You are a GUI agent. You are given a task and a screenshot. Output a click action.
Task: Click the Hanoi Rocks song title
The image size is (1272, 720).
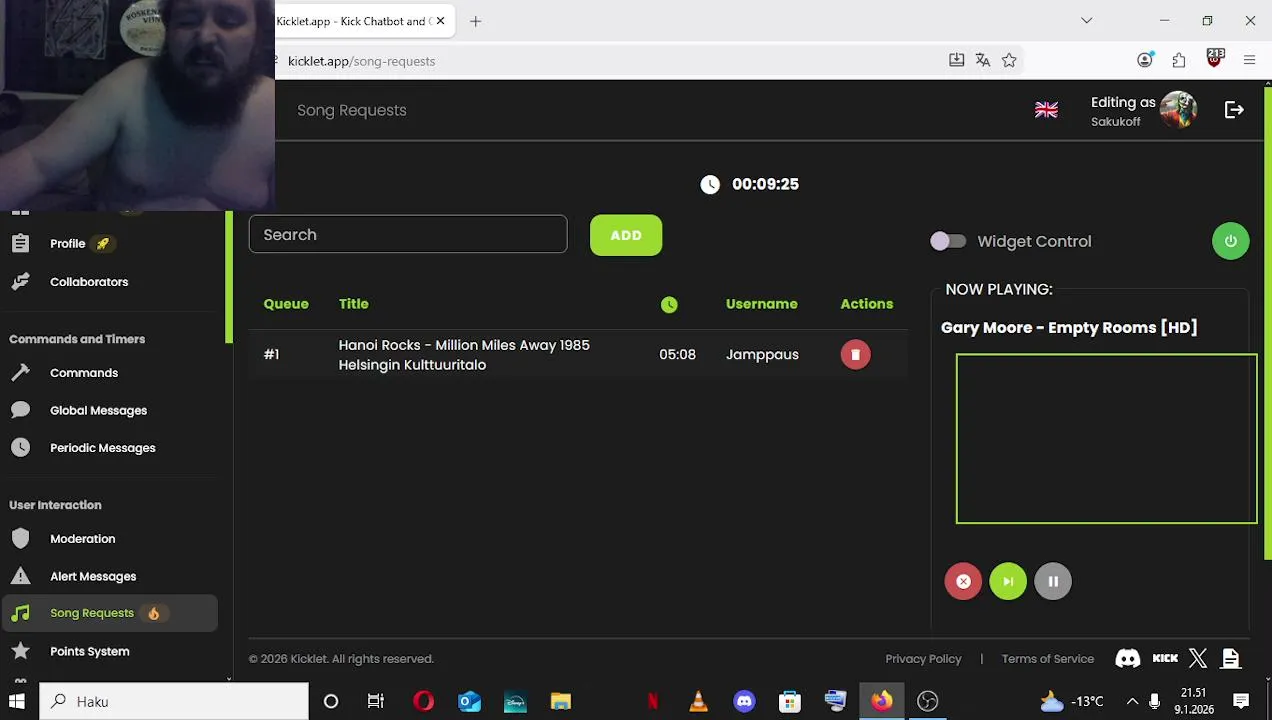tap(464, 355)
